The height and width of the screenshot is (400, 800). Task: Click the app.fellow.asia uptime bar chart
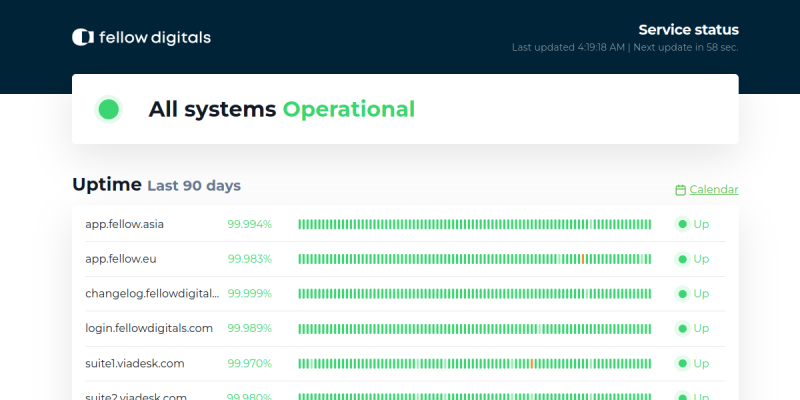474,224
